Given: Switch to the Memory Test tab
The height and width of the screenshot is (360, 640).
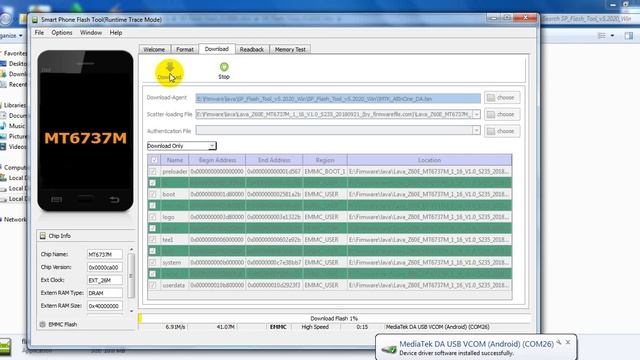Looking at the screenshot, I should click(290, 49).
